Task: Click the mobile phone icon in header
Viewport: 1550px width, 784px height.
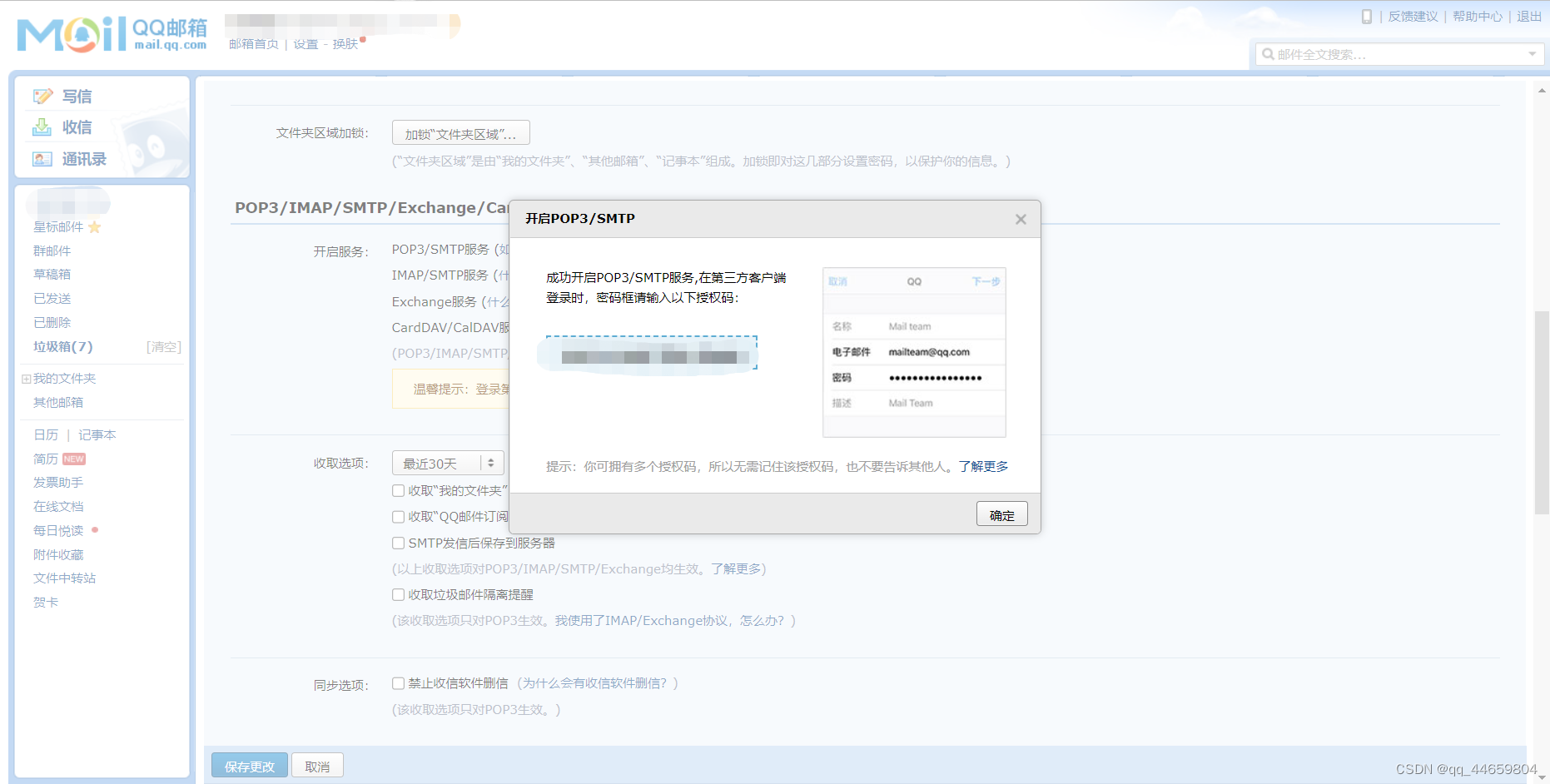Action: (1366, 17)
